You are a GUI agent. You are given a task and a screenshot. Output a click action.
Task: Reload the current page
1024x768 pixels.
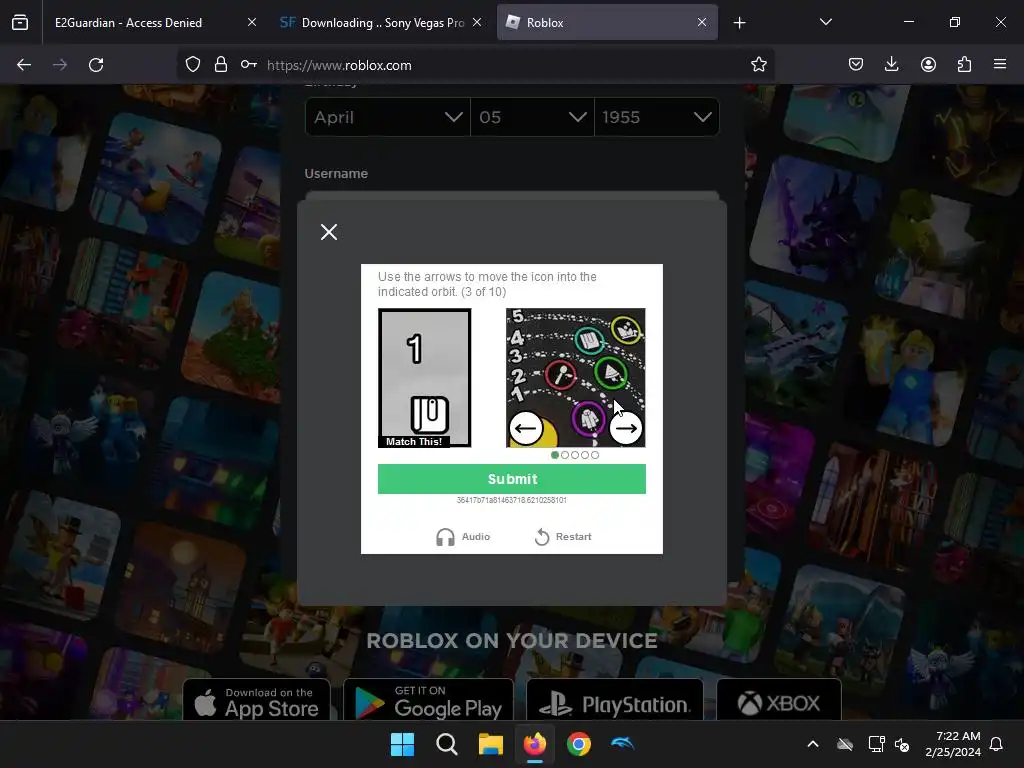pyautogui.click(x=96, y=65)
